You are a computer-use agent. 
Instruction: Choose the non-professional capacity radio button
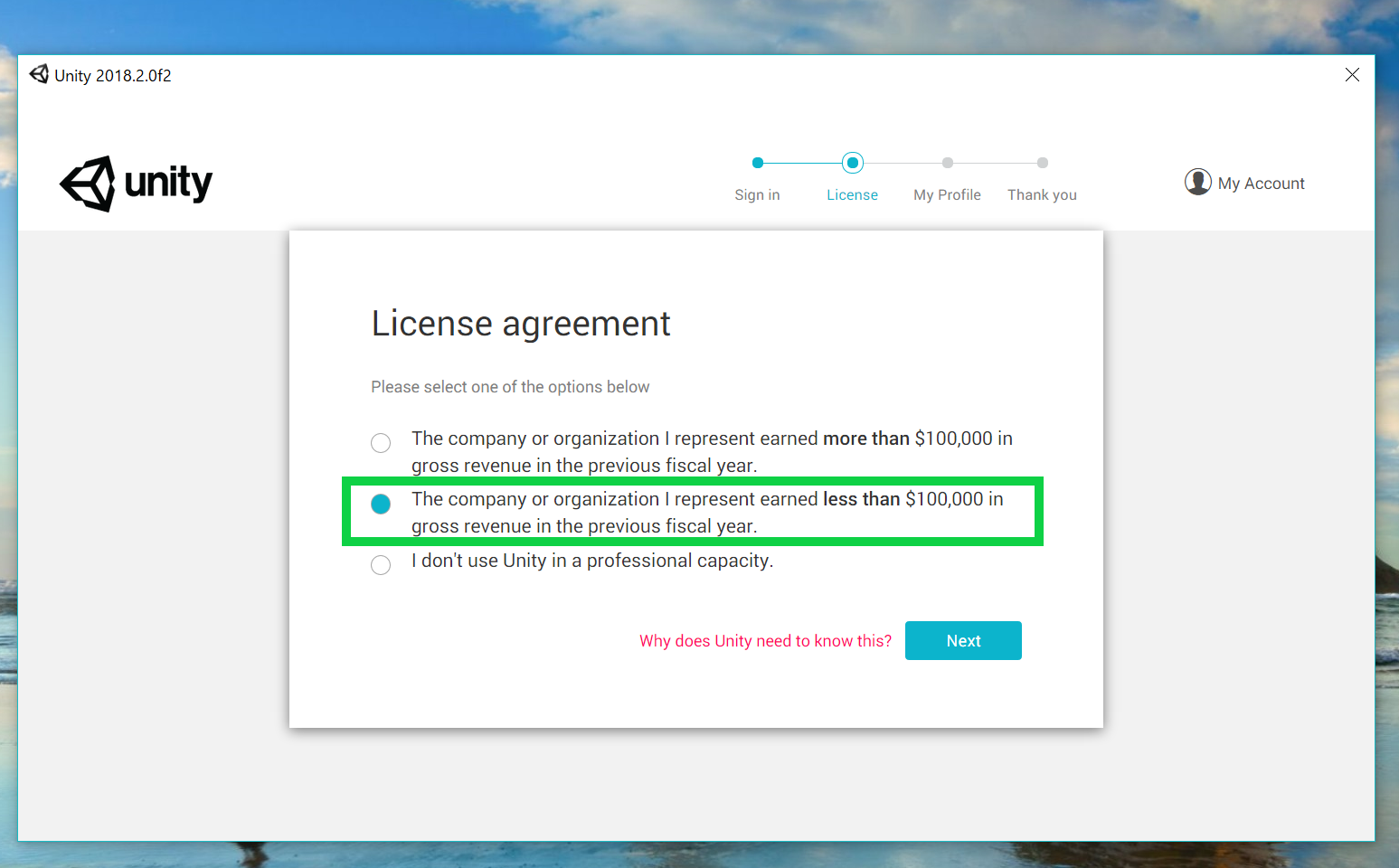(x=381, y=565)
